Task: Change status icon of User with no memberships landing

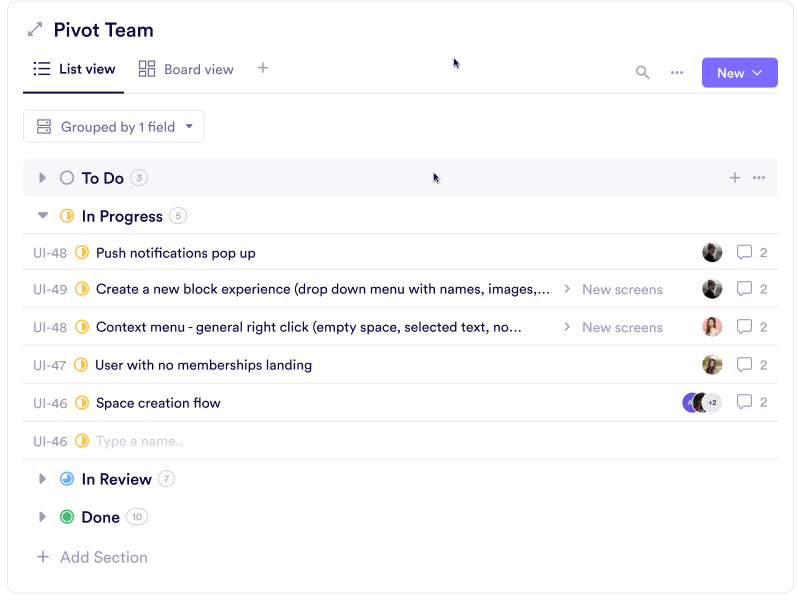Action: [81, 365]
